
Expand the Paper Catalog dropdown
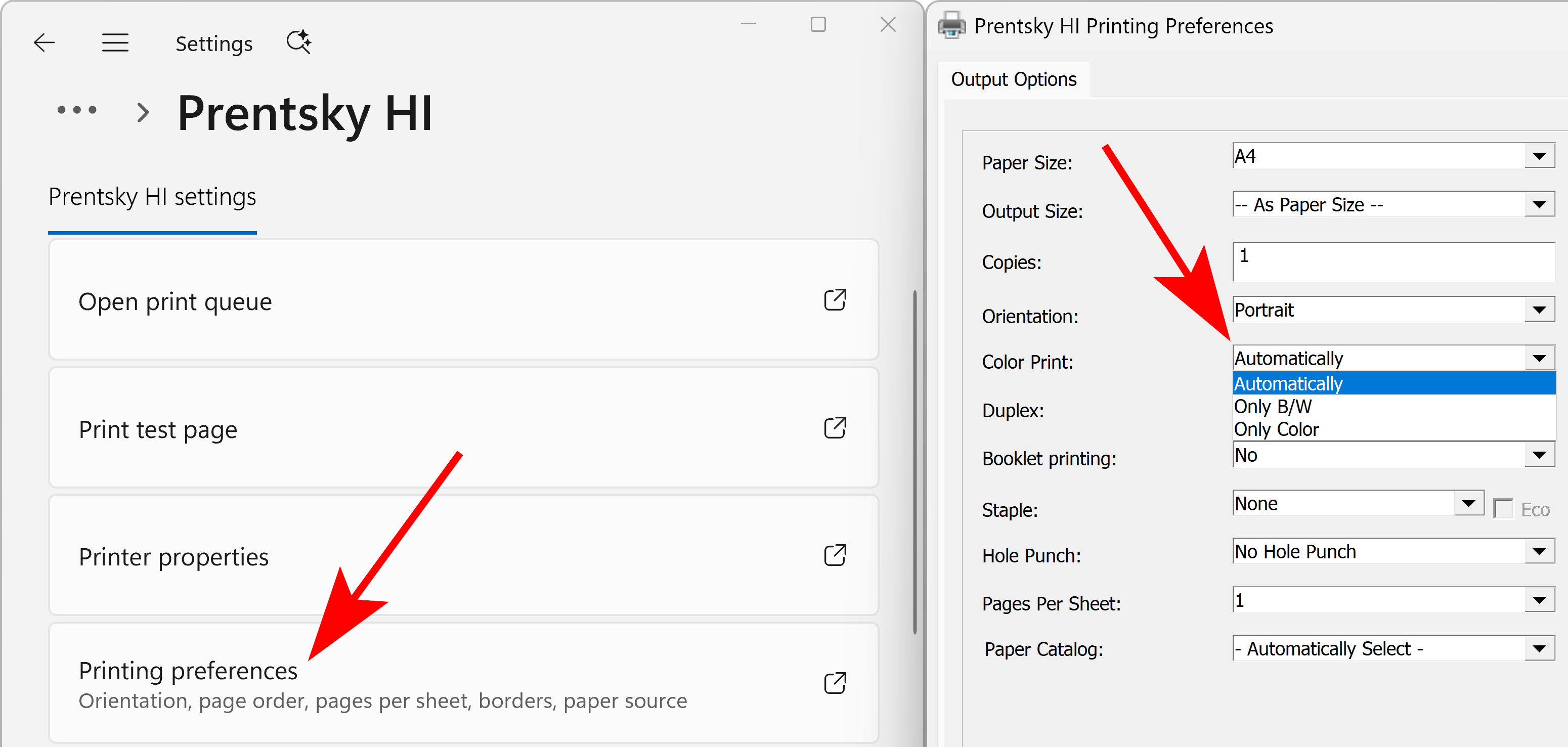coord(1539,648)
